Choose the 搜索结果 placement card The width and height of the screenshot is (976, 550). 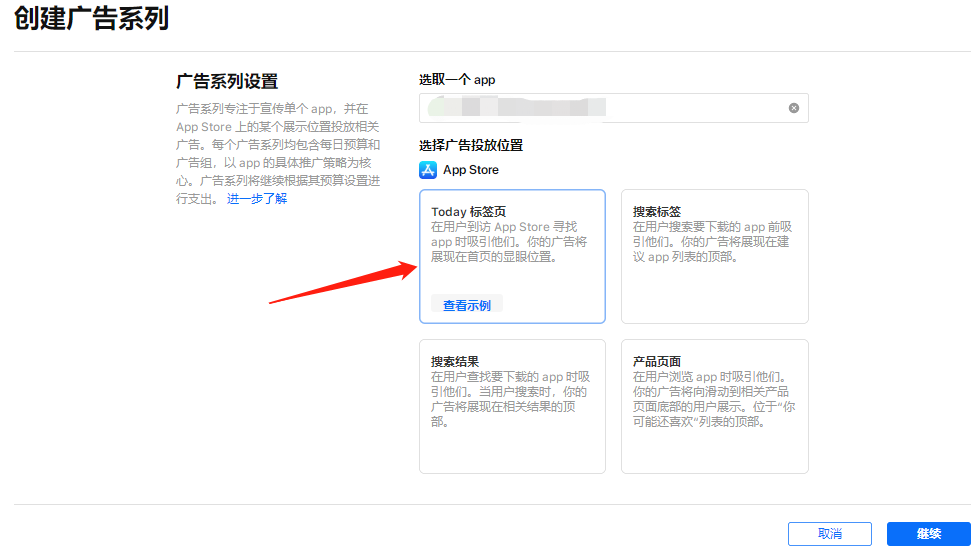point(512,406)
